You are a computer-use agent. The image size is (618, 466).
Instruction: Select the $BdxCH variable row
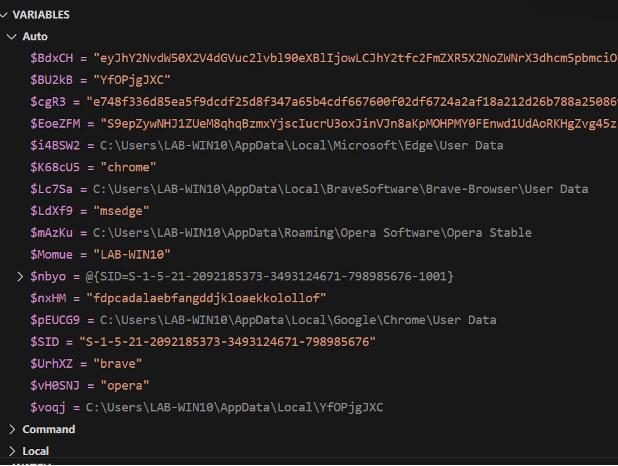pos(56,58)
